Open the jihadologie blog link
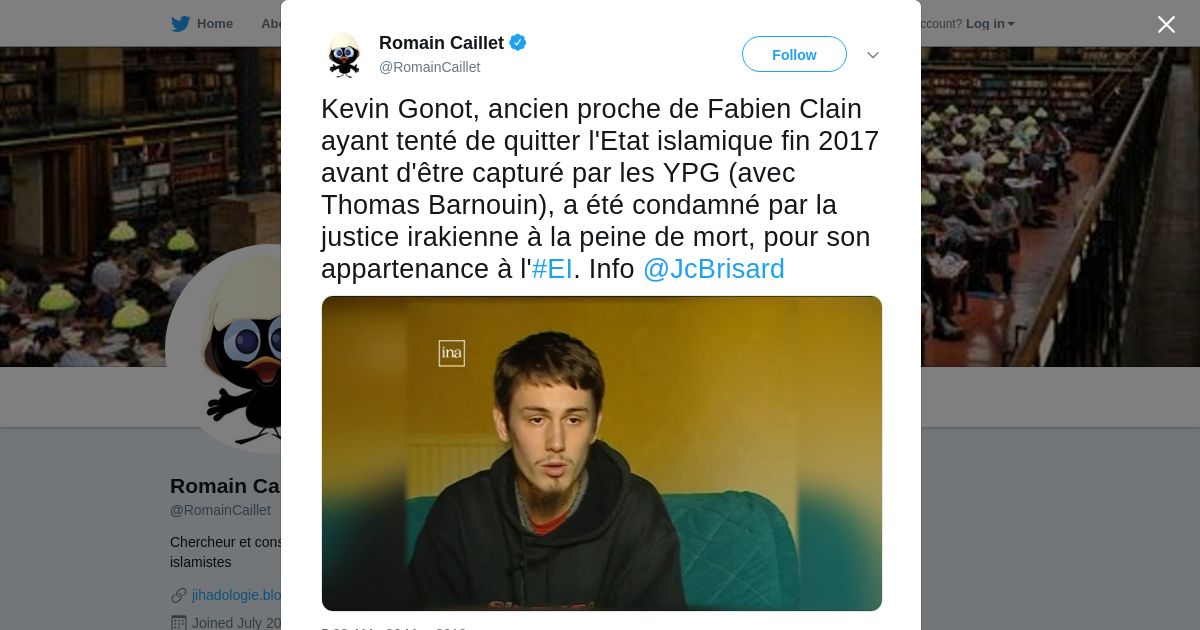This screenshot has height=630, width=1200. pos(236,595)
